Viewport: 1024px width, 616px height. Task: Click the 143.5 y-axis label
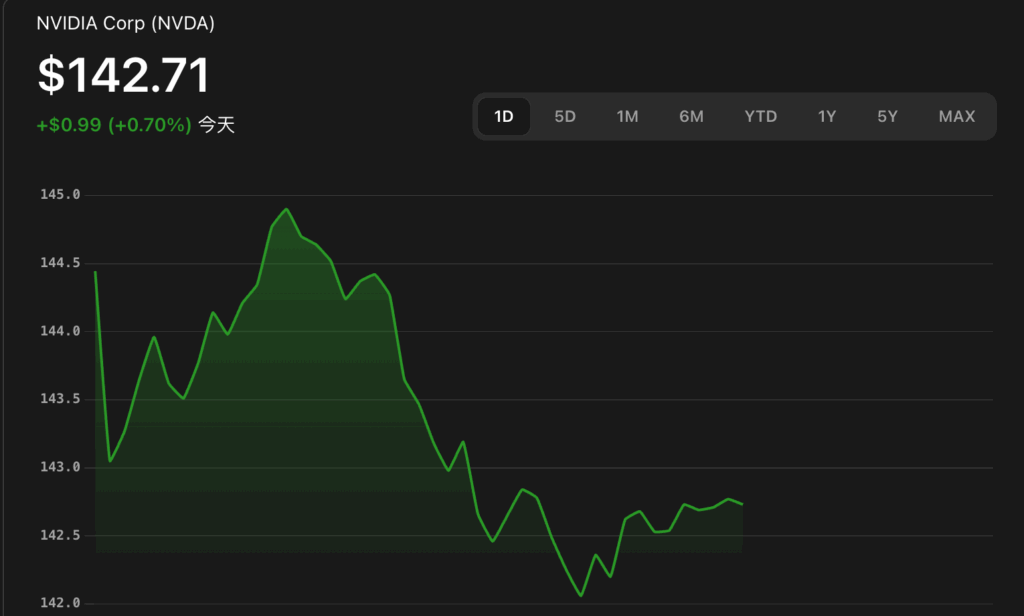(60, 398)
